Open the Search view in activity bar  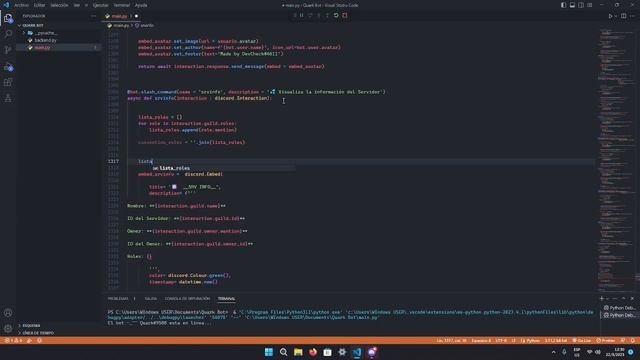[8, 34]
